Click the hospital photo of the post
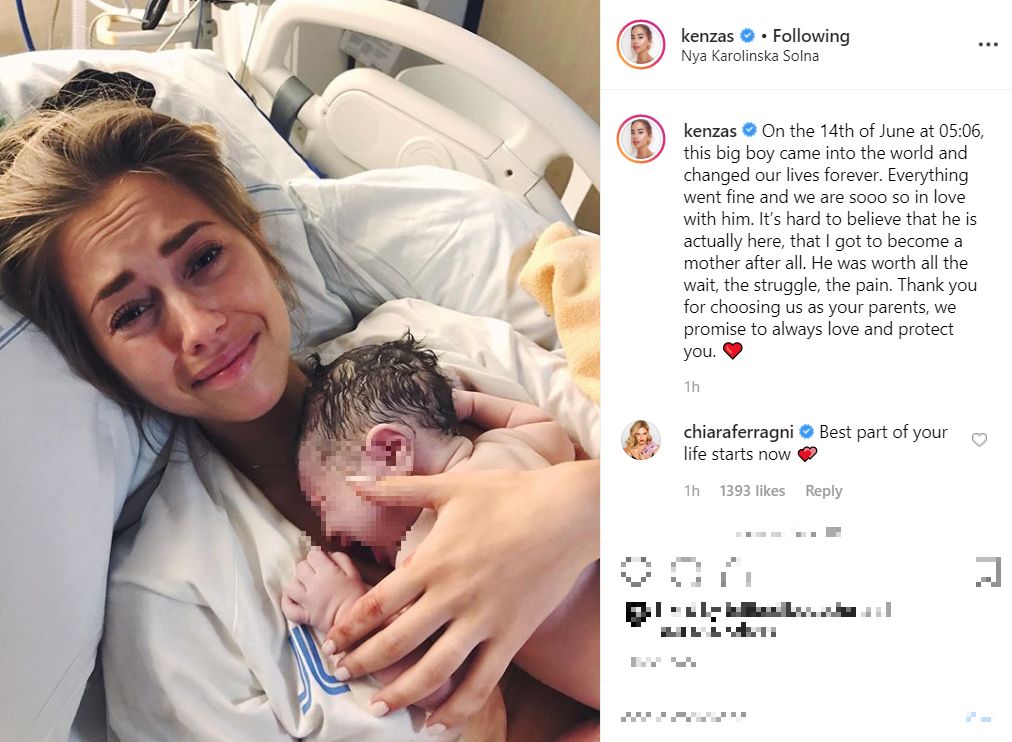The height and width of the screenshot is (742, 1012). [x=300, y=371]
